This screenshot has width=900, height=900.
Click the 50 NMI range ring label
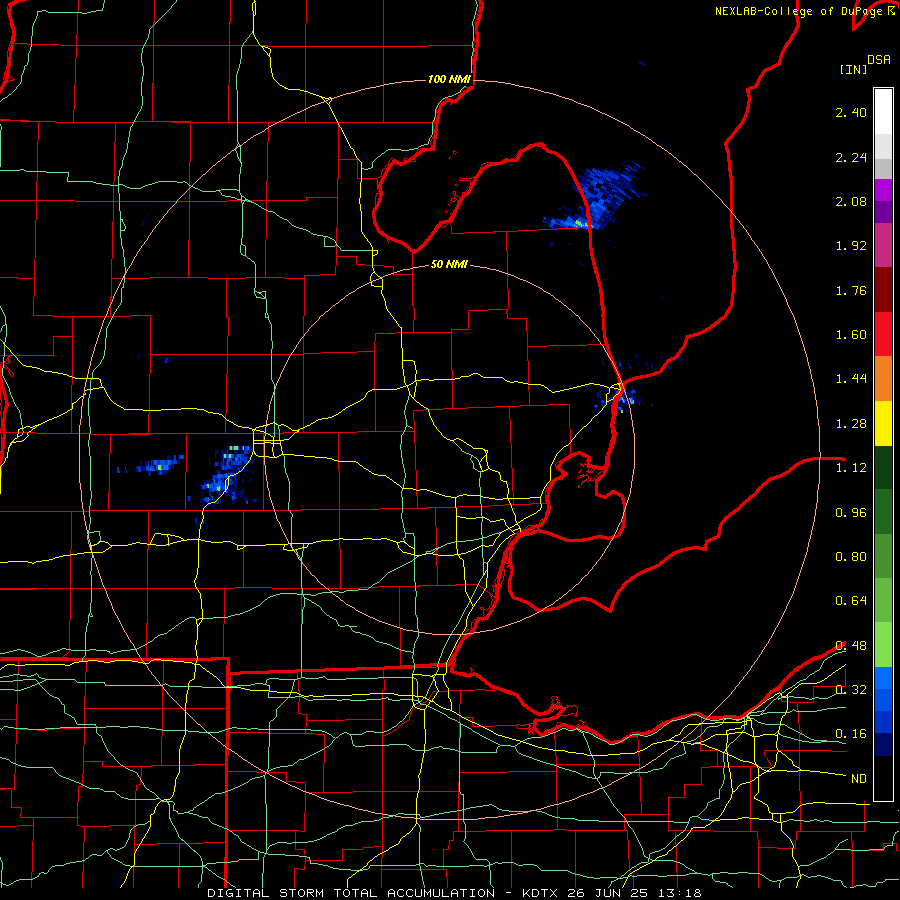(x=449, y=265)
